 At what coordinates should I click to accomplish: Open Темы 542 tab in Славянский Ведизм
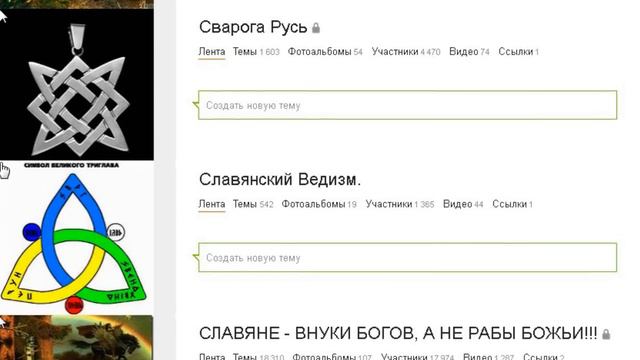253,204
